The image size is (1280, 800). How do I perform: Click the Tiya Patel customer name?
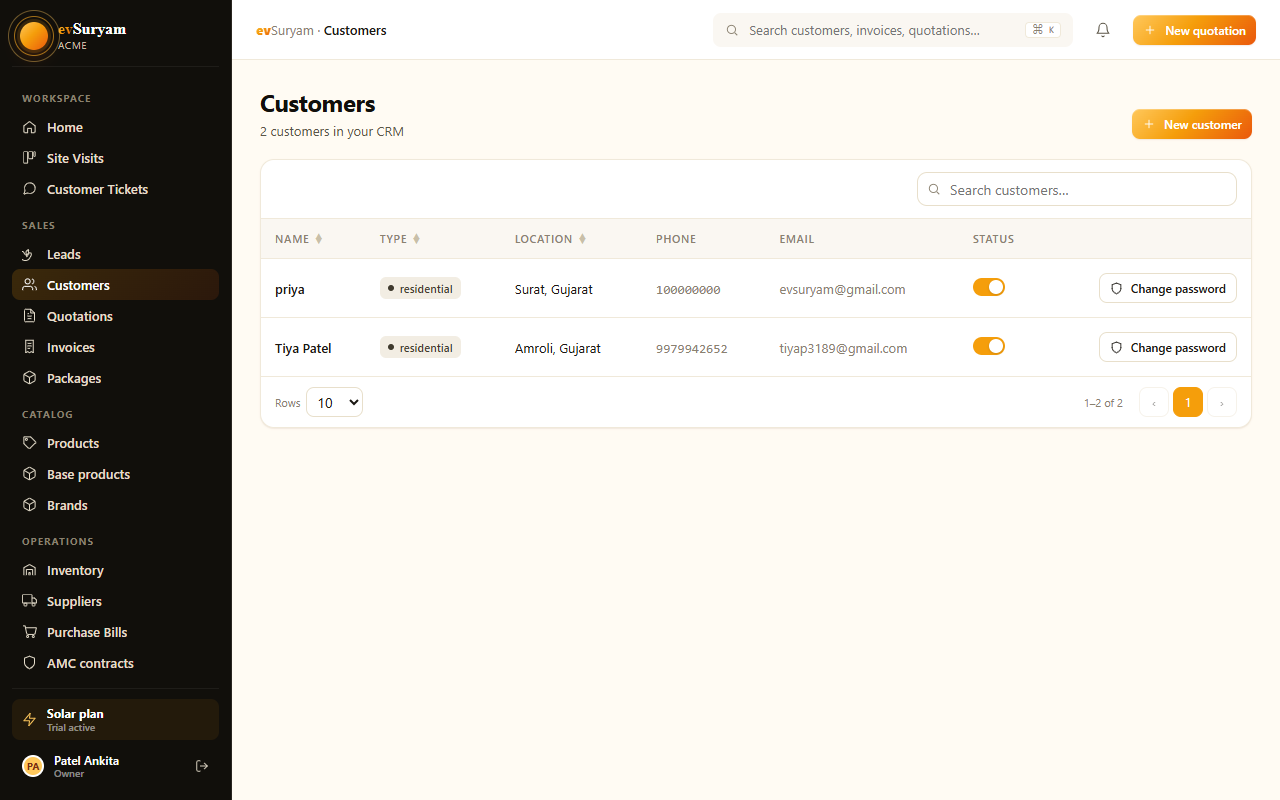(x=303, y=348)
